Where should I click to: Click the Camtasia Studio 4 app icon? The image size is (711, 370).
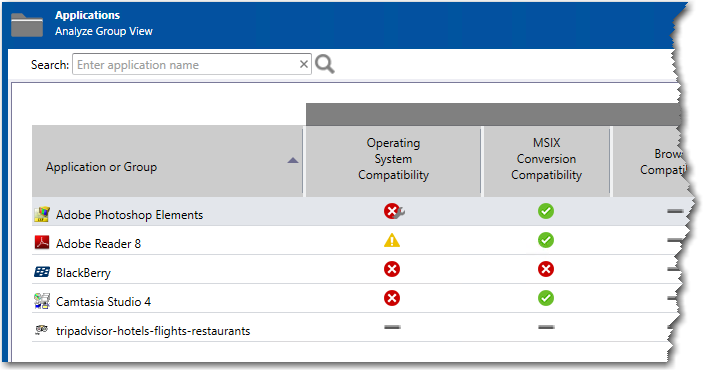[x=42, y=301]
